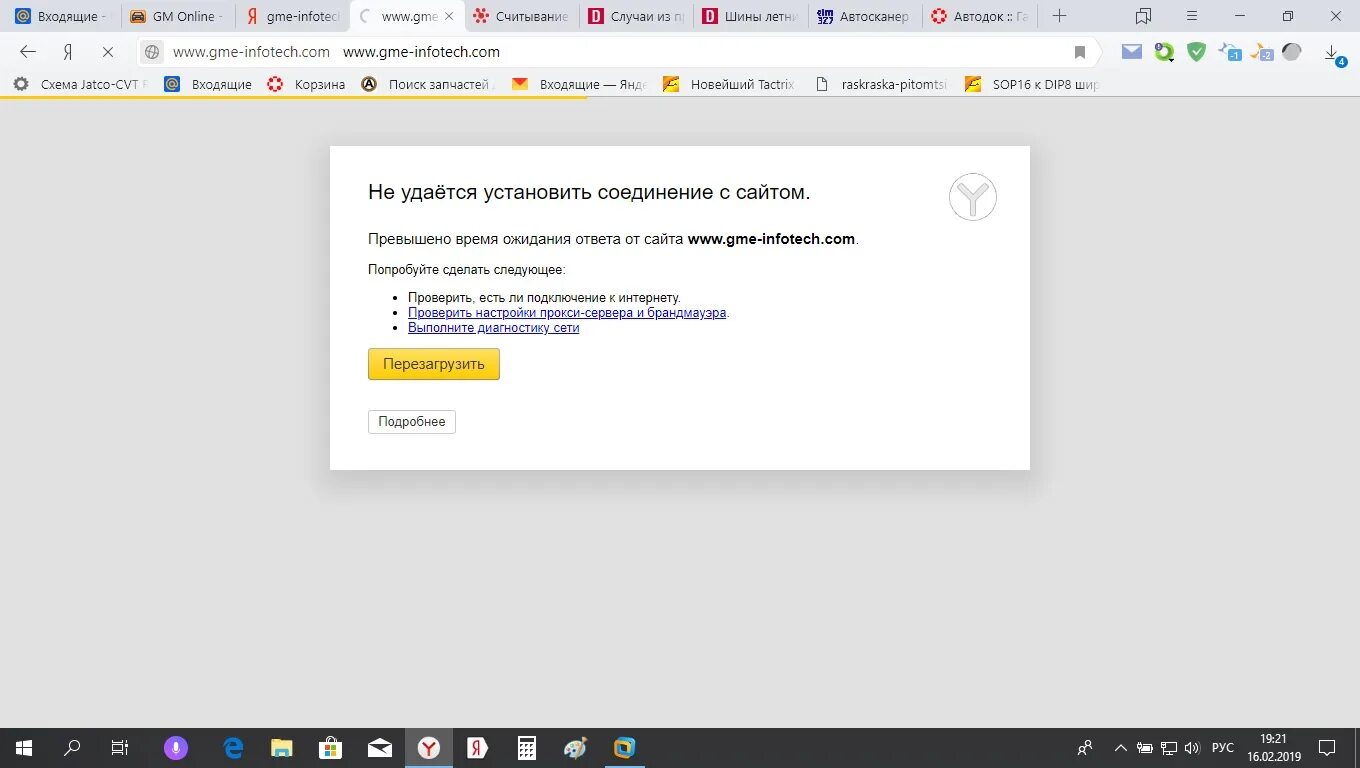Open the Mail app on taskbar
This screenshot has height=768, width=1360.
(380, 748)
